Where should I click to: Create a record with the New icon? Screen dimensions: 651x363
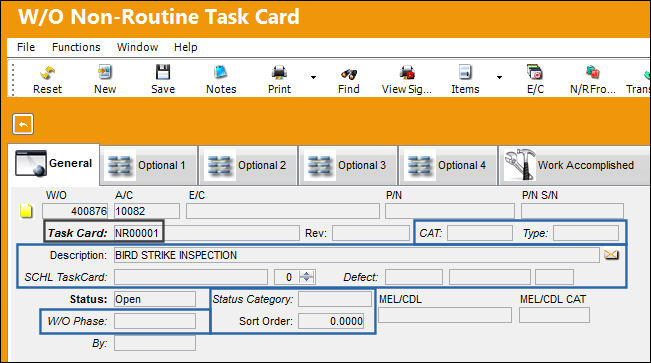click(105, 72)
